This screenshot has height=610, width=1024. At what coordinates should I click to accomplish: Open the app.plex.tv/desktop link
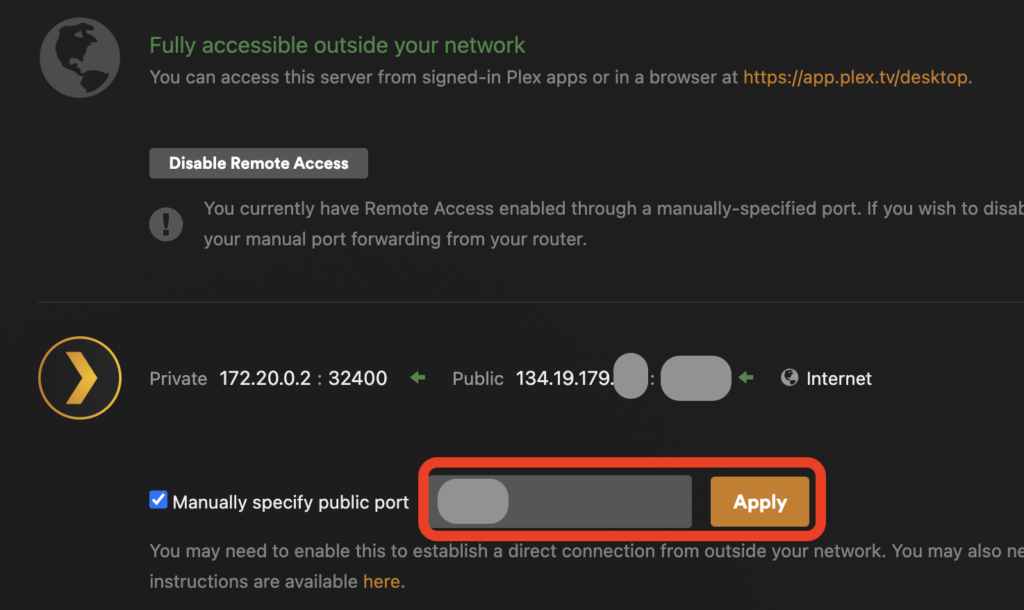click(x=855, y=77)
